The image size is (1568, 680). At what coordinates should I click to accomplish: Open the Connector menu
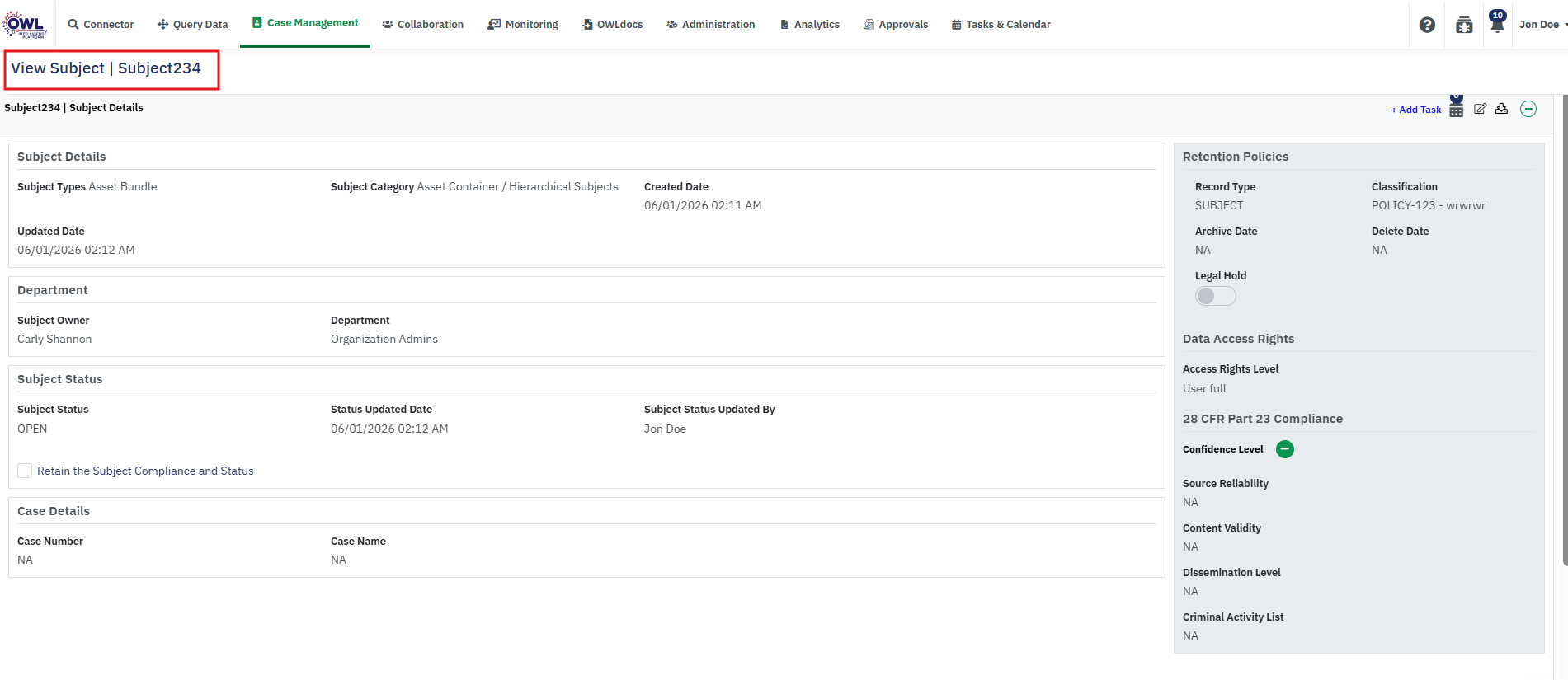(101, 25)
